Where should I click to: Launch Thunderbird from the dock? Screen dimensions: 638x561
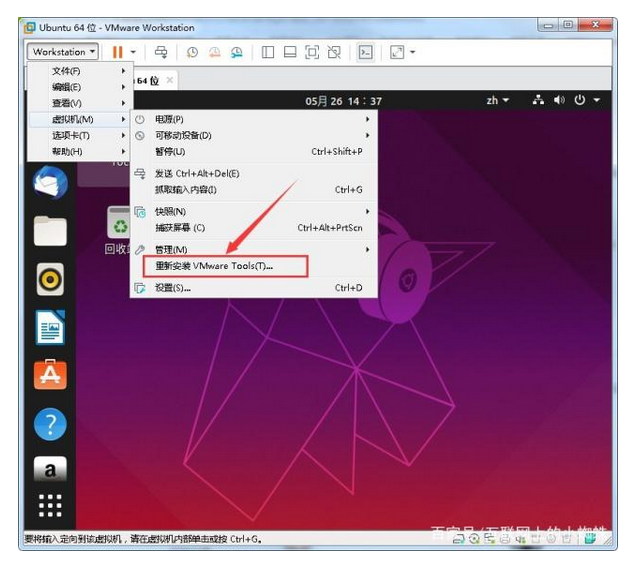tap(50, 183)
